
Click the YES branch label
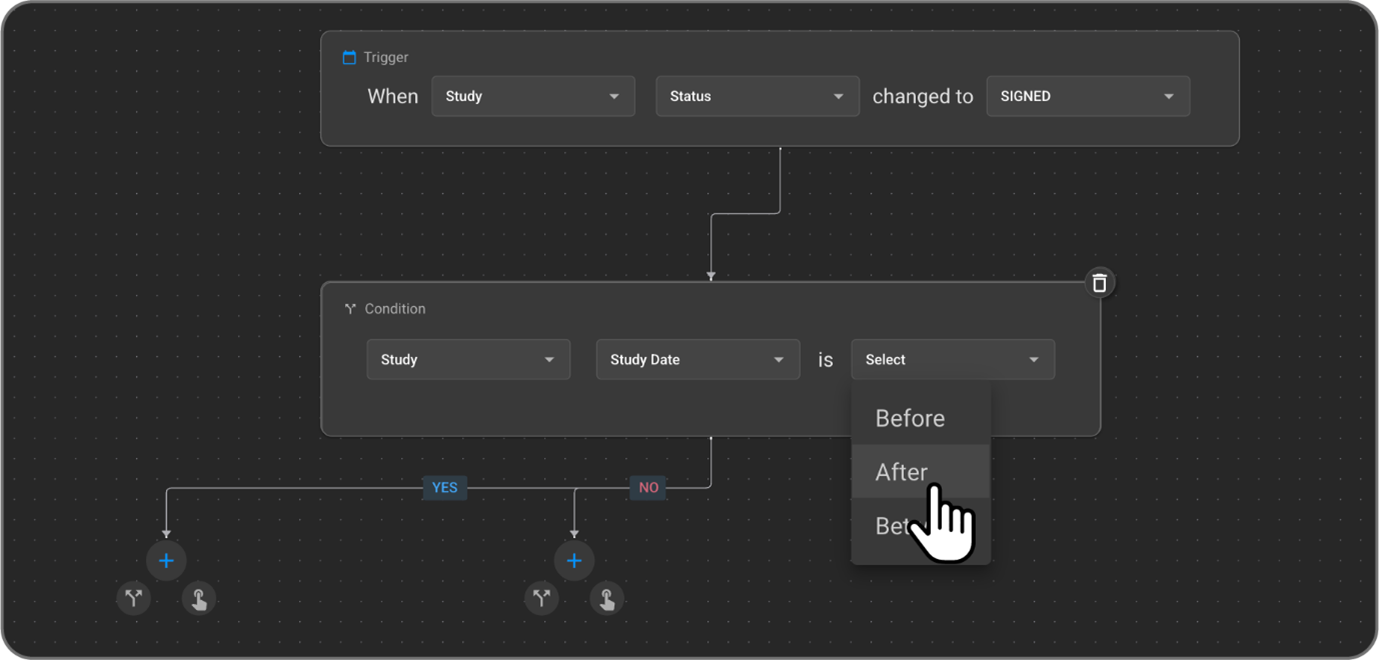pos(444,488)
